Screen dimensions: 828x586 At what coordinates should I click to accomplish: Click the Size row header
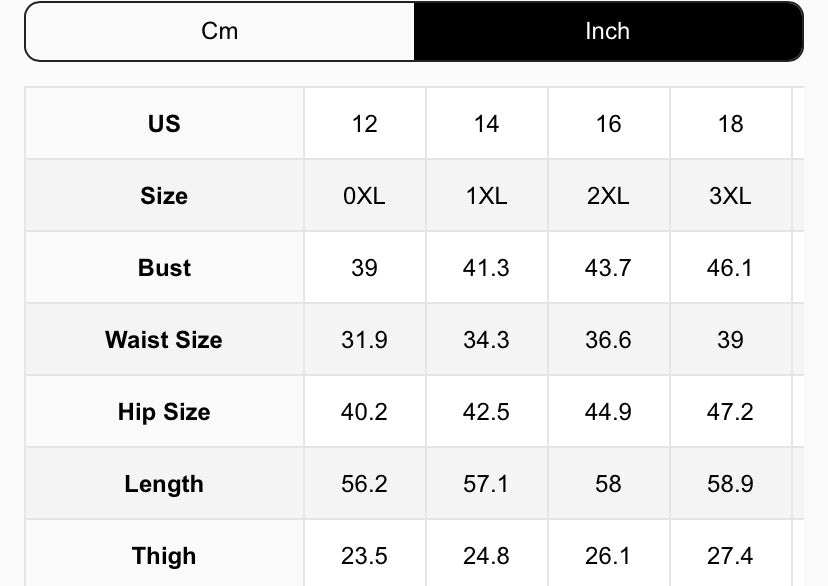pyautogui.click(x=164, y=195)
